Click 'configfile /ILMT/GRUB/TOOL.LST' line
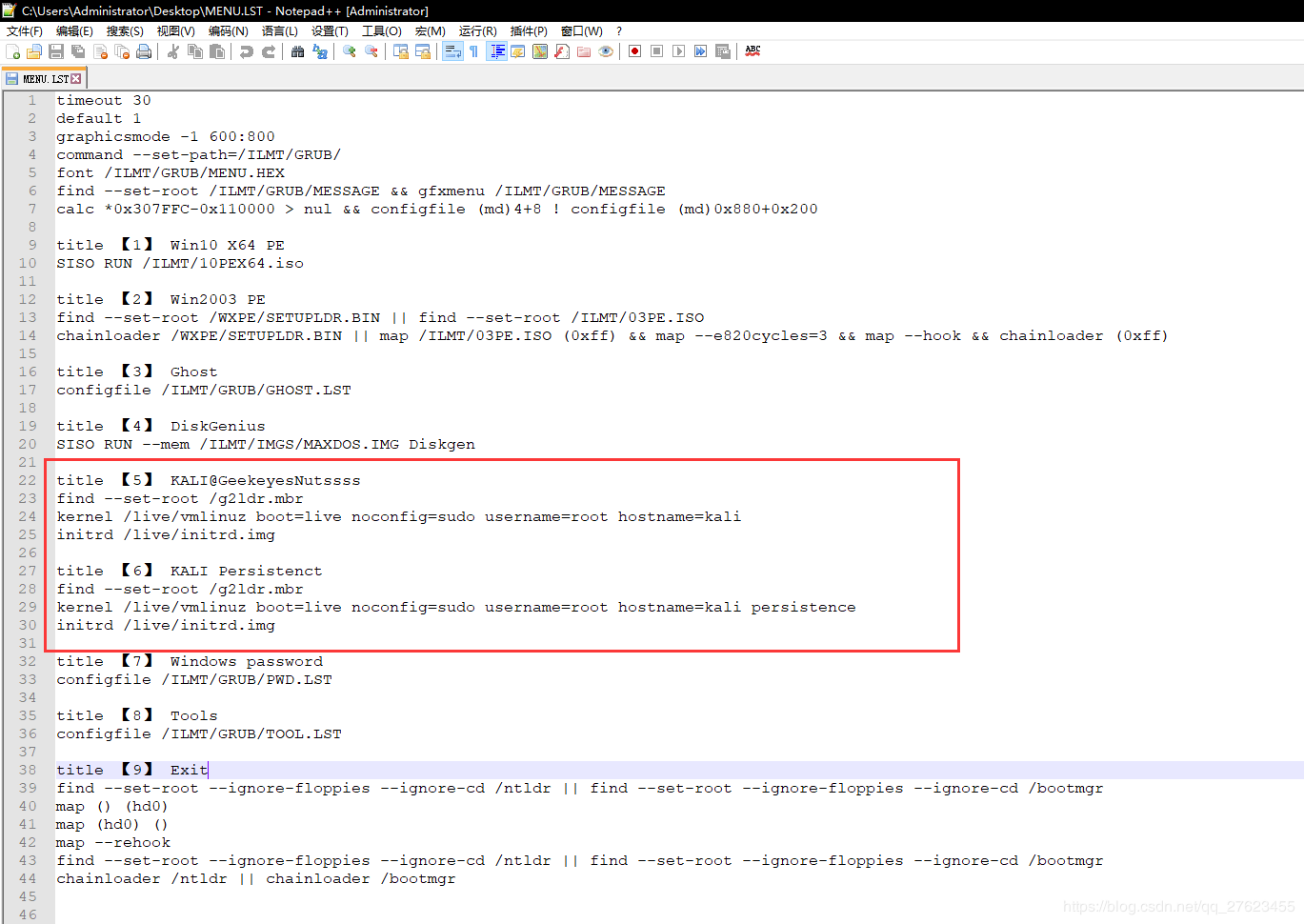The height and width of the screenshot is (924, 1304). (x=199, y=733)
